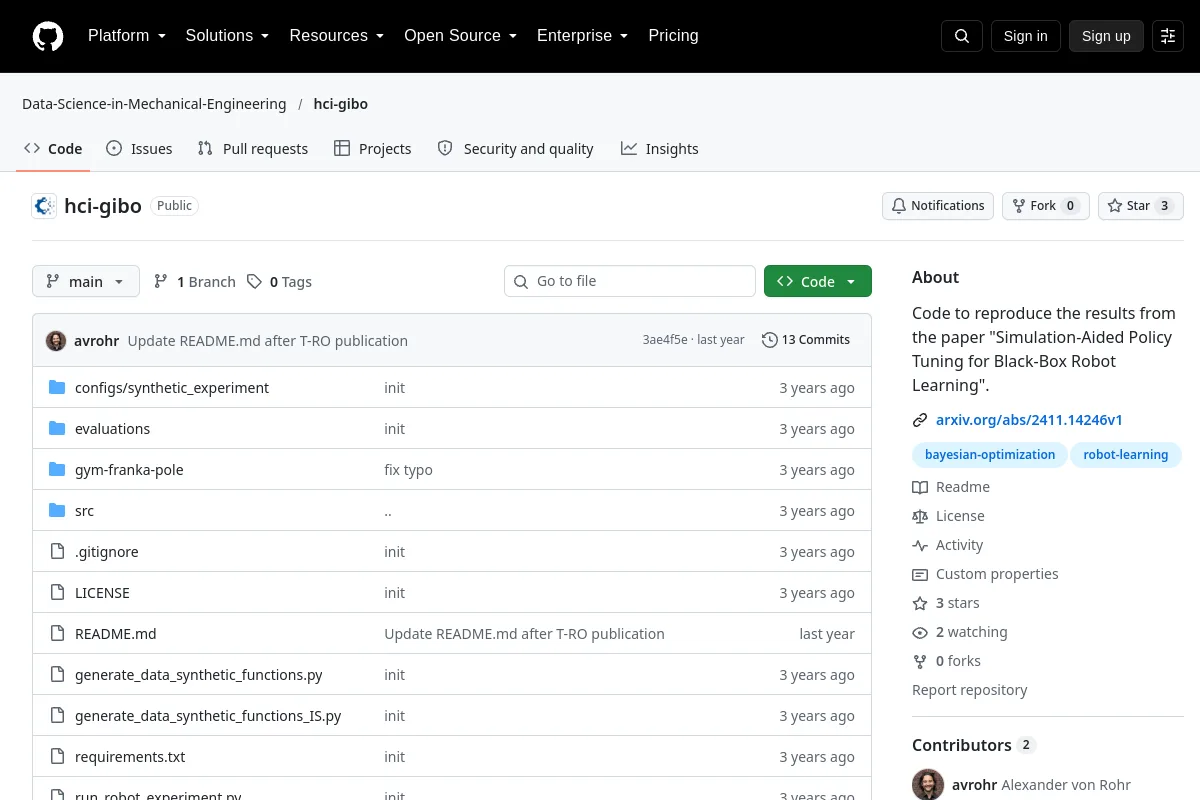Open the GitHub home logo
Viewport: 1200px width, 800px height.
48,36
